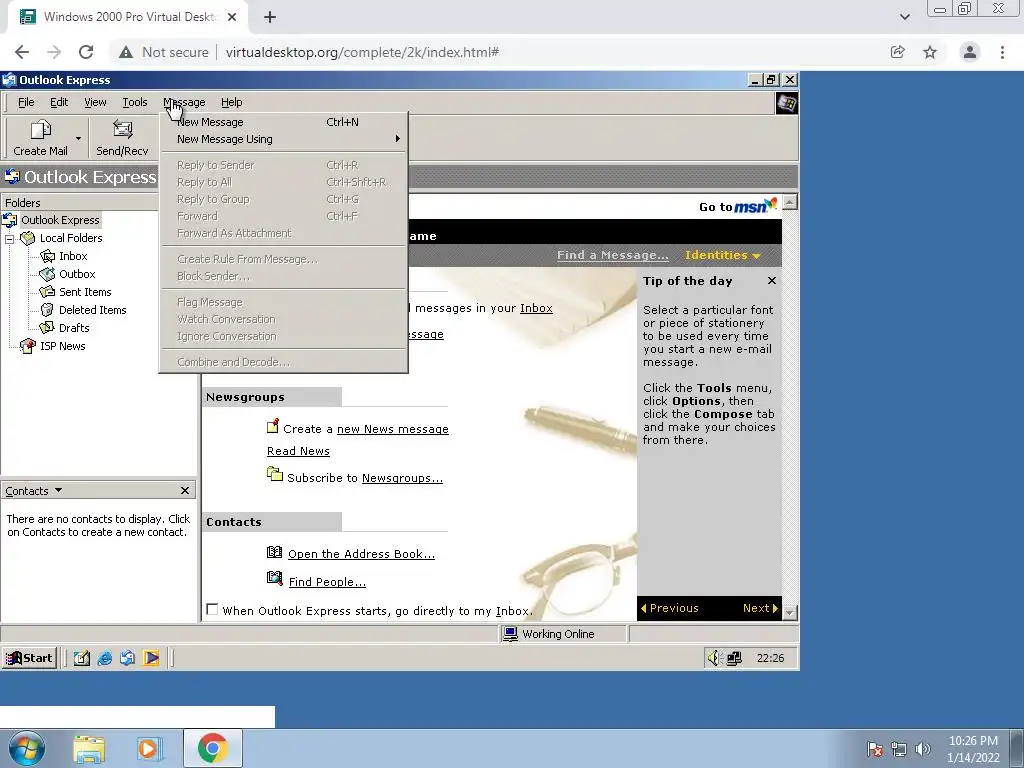
Task: Go back in the browser
Action: pos(22,52)
